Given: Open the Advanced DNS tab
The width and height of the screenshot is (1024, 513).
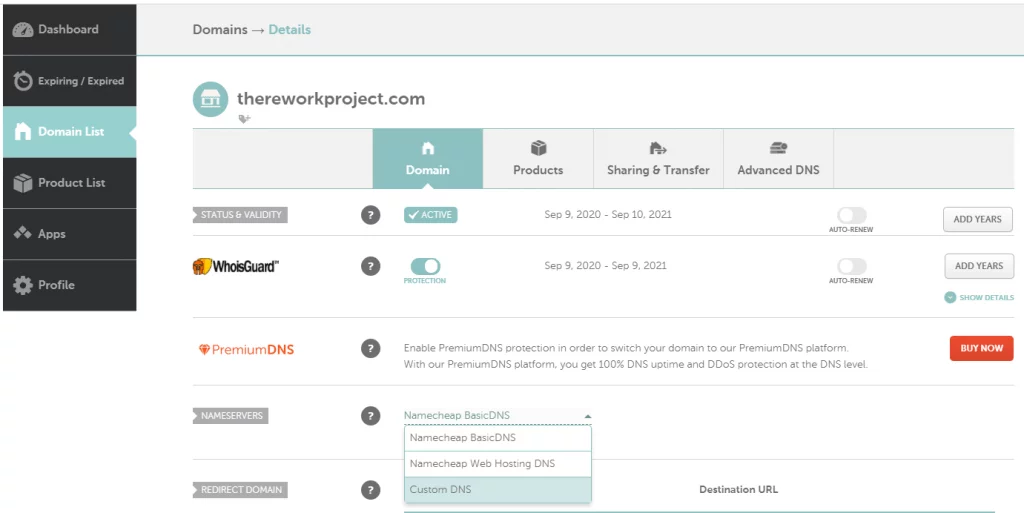Looking at the screenshot, I should click(778, 159).
